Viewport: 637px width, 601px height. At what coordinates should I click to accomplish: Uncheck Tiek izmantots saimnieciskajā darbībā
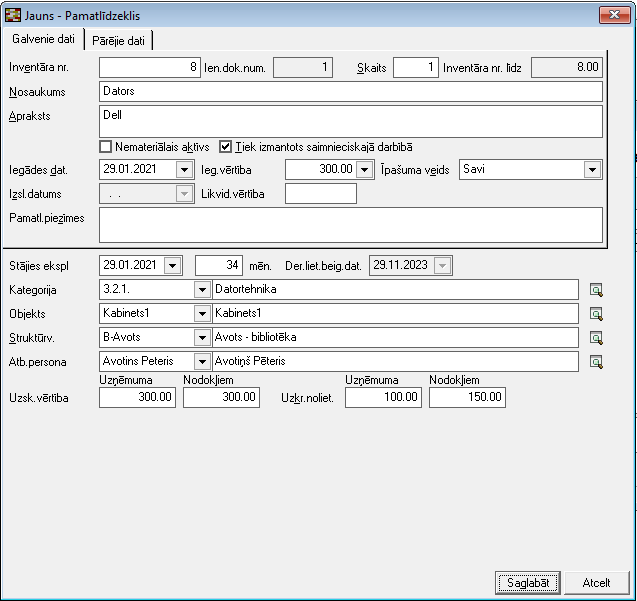point(225,147)
